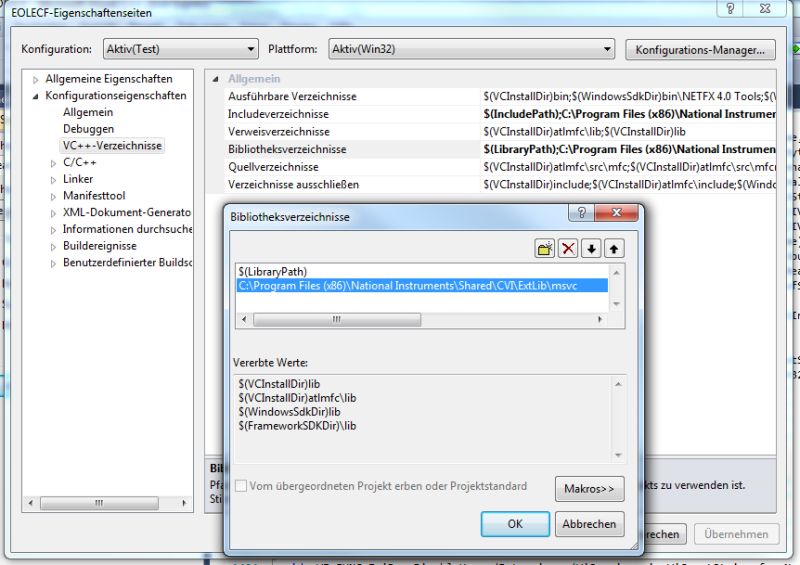Open the Konfiguration dropdown
The image size is (800, 565).
(x=181, y=50)
